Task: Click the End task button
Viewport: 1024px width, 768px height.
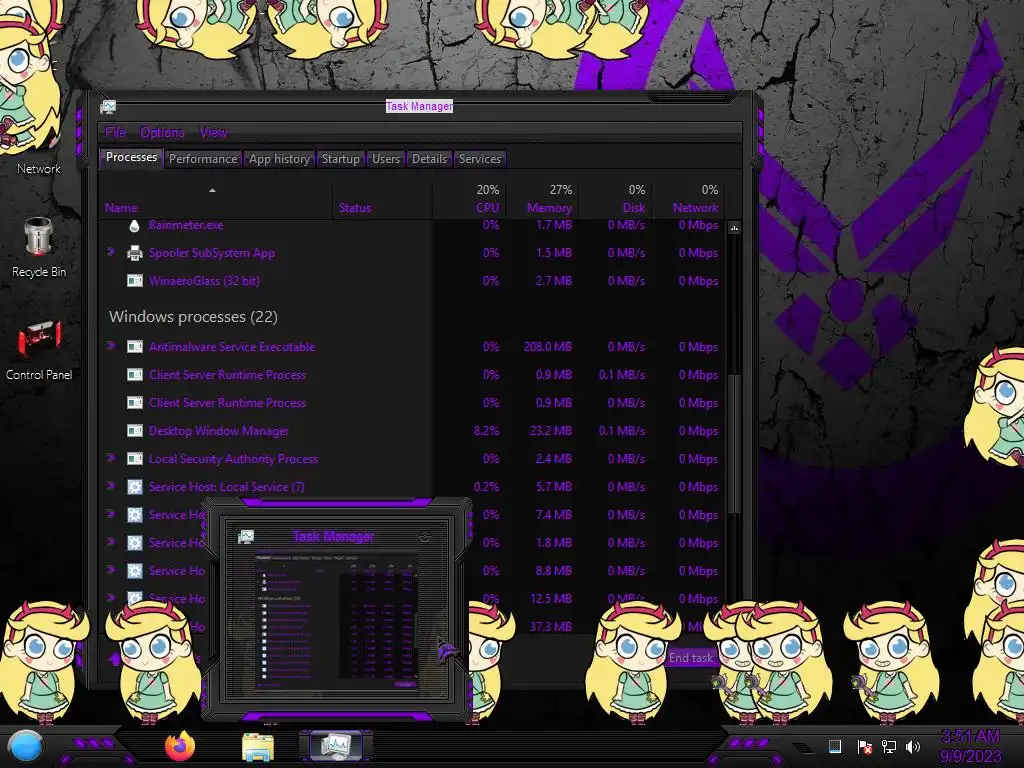Action: coord(690,658)
